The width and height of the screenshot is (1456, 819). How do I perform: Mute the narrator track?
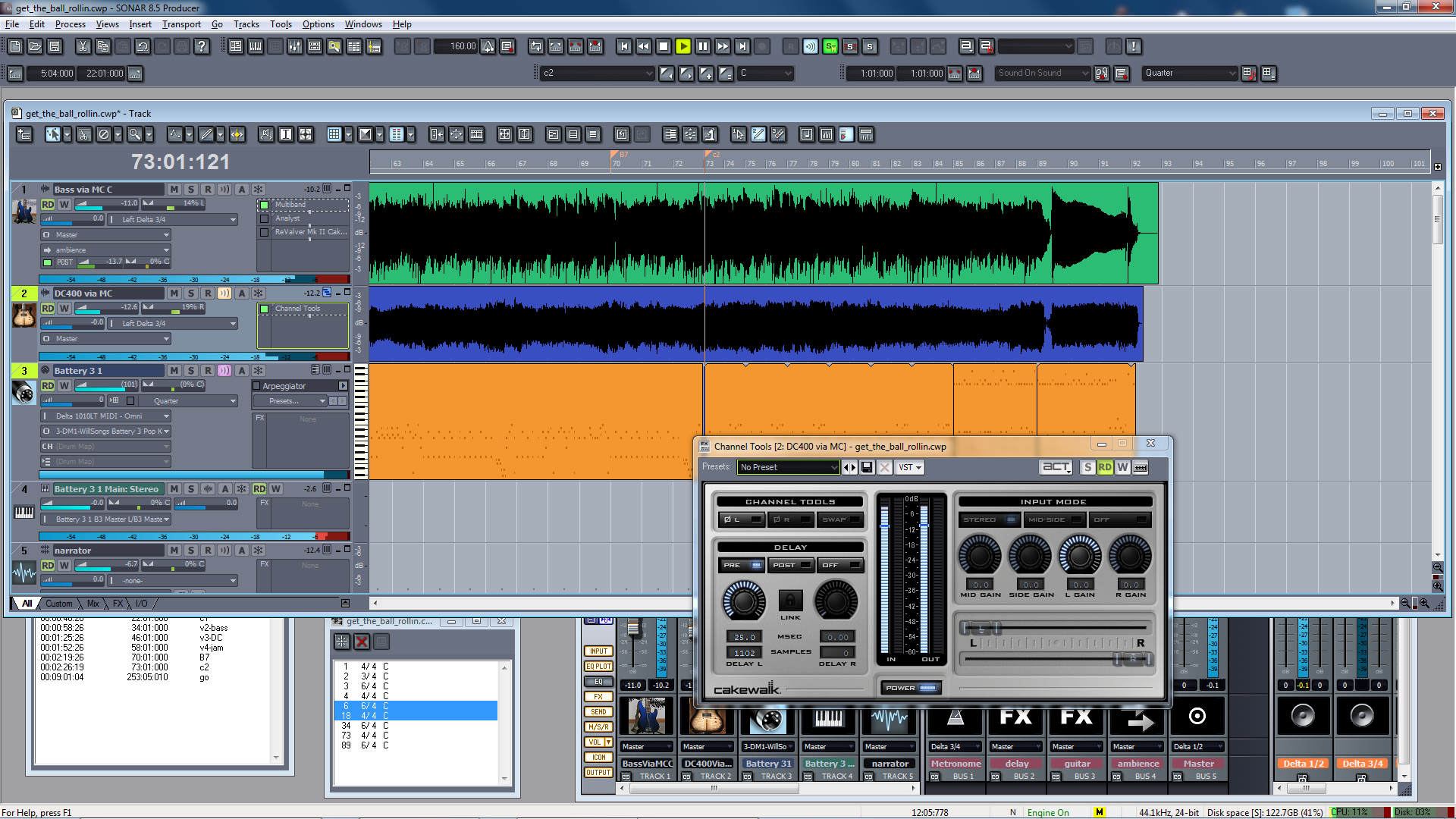click(x=174, y=551)
